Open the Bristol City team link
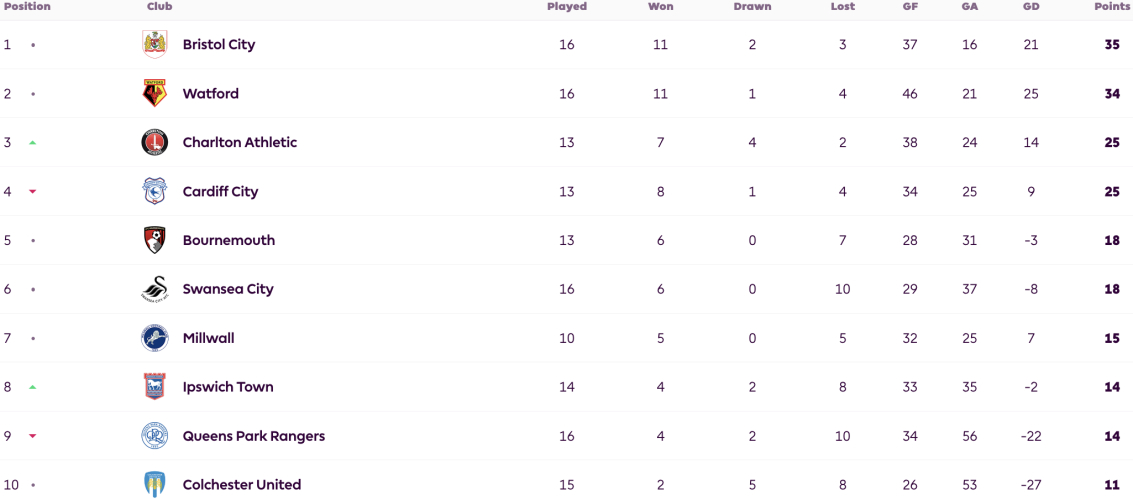This screenshot has height=500, width=1133. (x=219, y=45)
